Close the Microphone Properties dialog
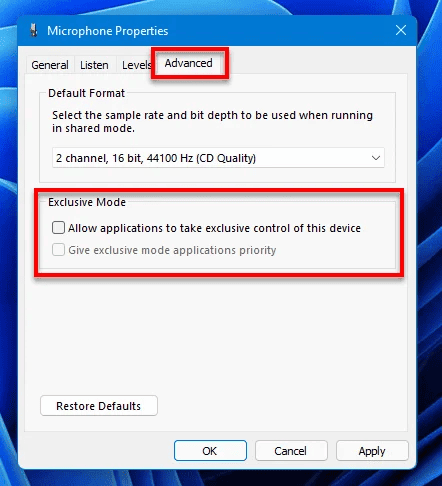This screenshot has width=442, height=486. 401,30
